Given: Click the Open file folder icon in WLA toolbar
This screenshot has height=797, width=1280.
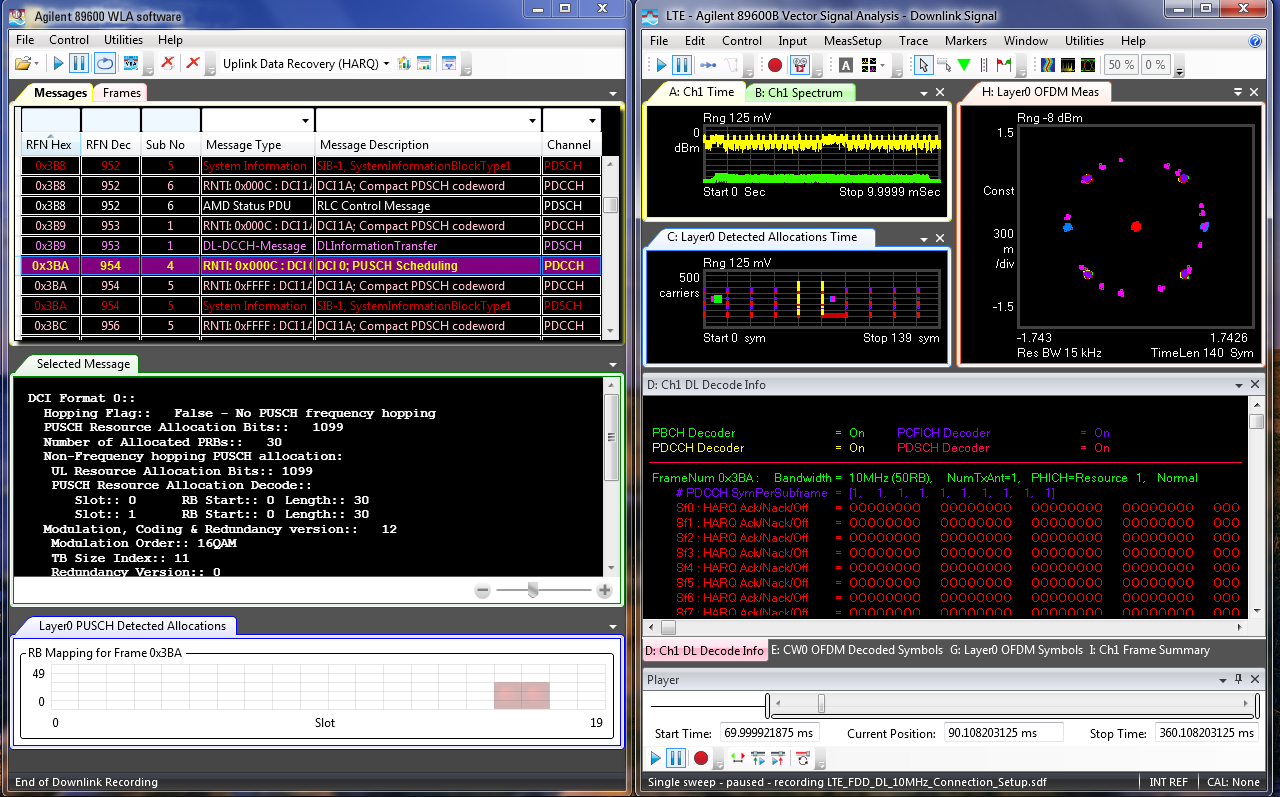Looking at the screenshot, I should 23,64.
